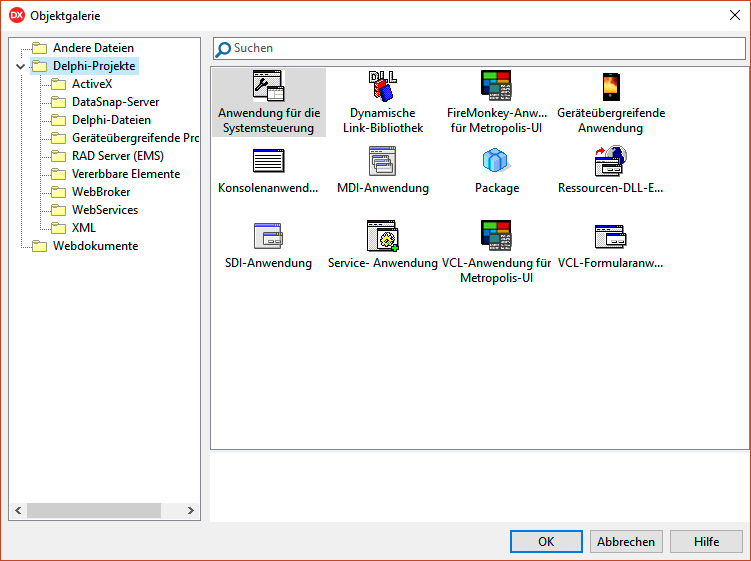Open the Andere Dateien category
The image size is (751, 561).
point(93,48)
